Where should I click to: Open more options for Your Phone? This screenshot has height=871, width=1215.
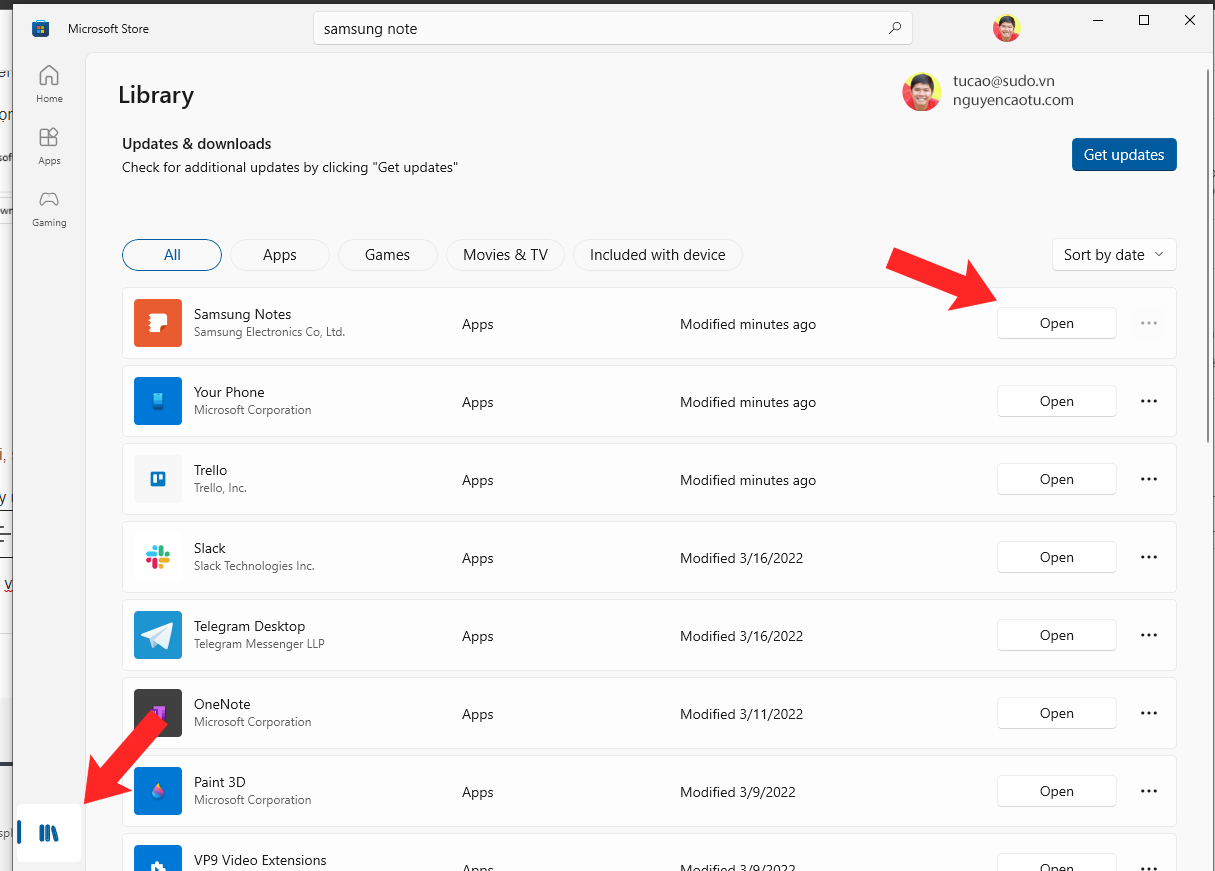click(x=1149, y=401)
